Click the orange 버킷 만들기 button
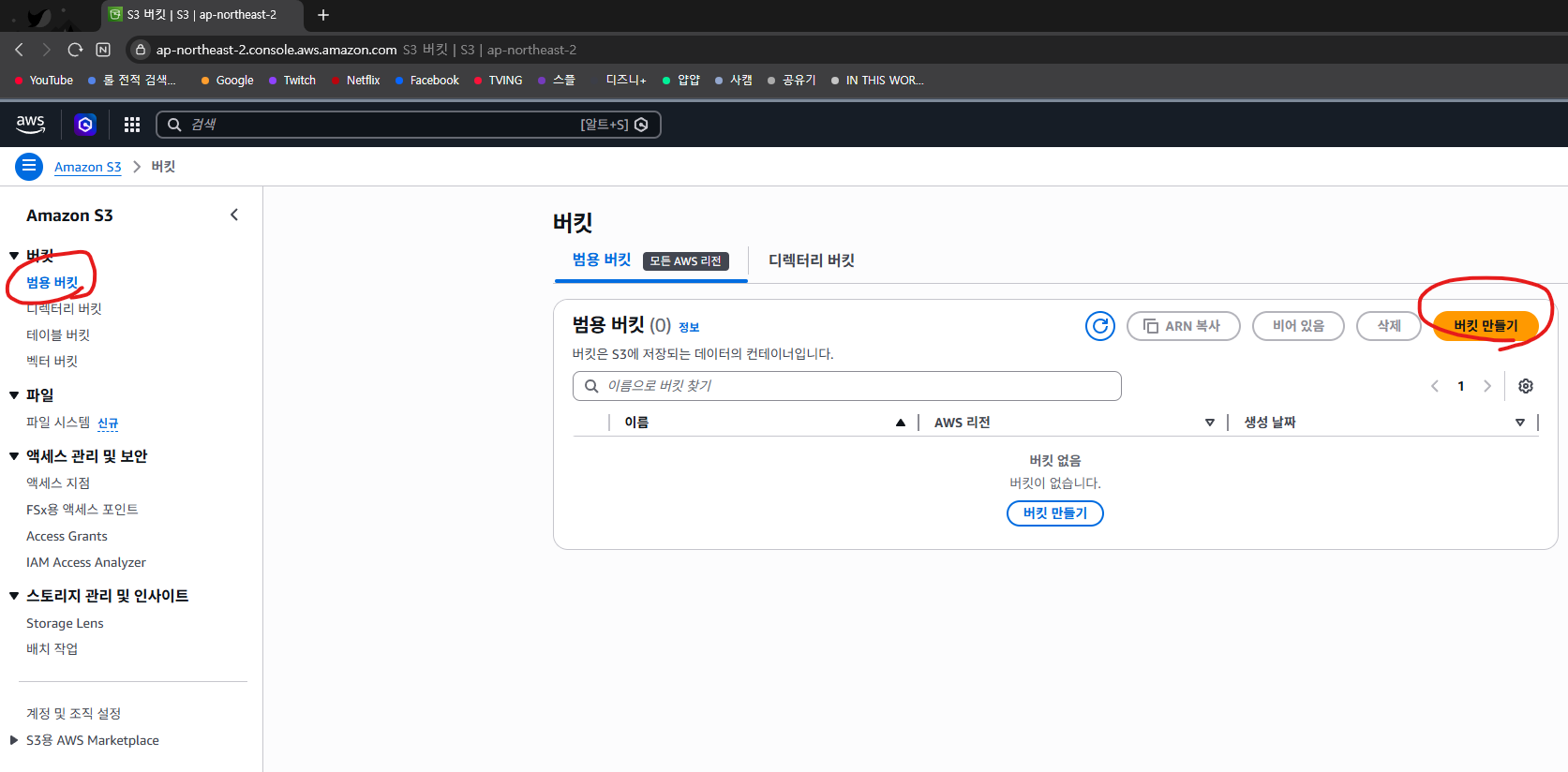 (x=1486, y=326)
